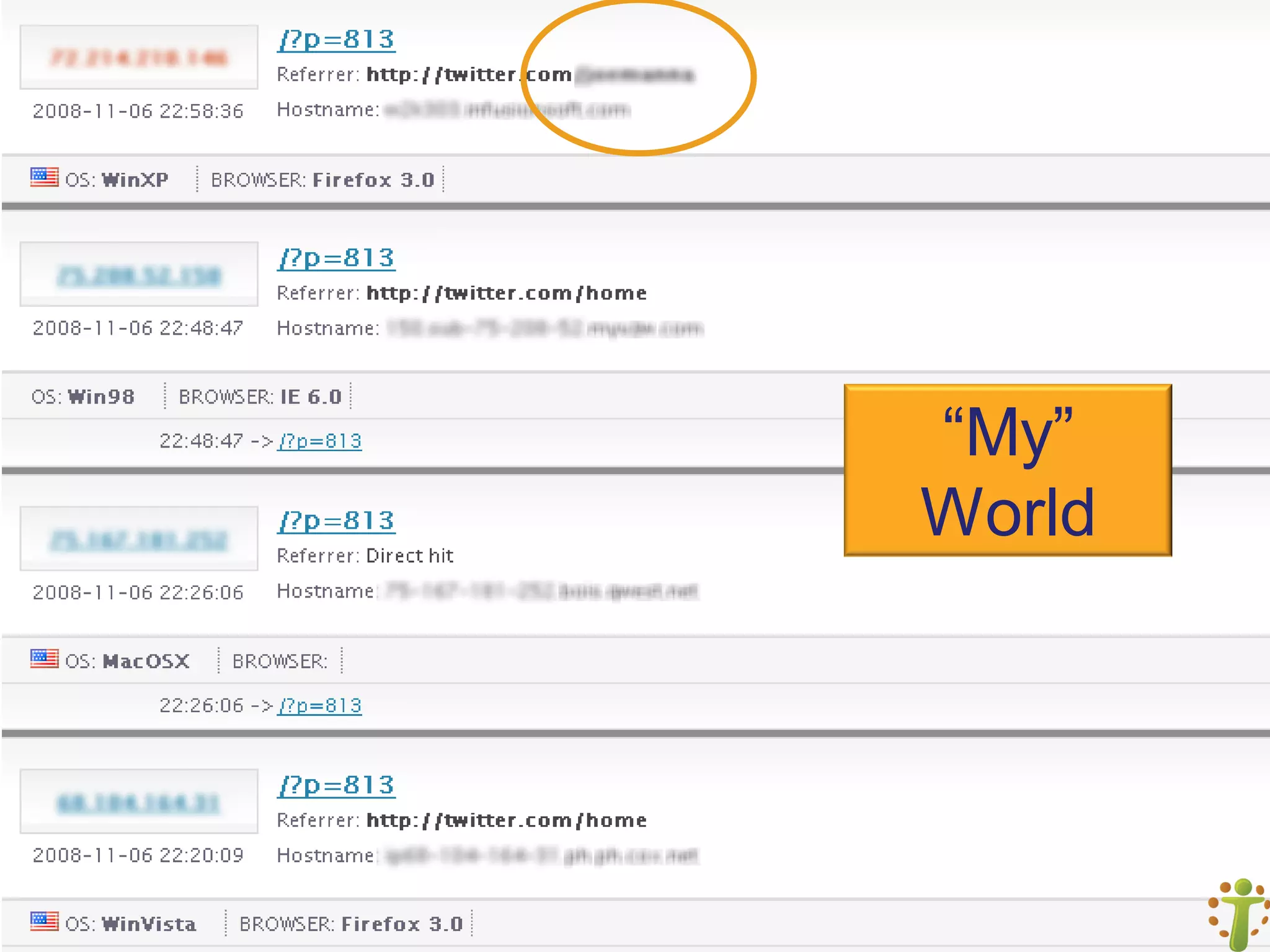Open /?p=813 link above 22:48:47 timestamp entry
Screen dimensions: 1270x952
pos(336,258)
